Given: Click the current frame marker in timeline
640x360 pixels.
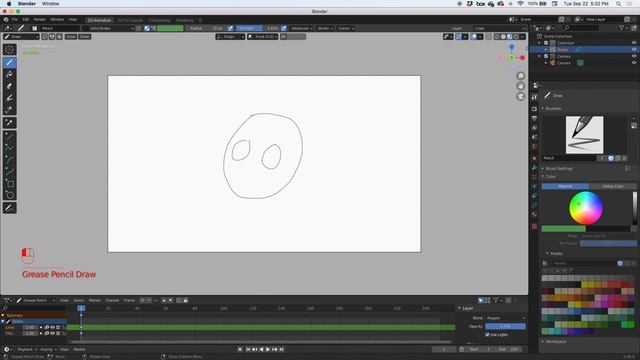Looking at the screenshot, I should pos(81,308).
